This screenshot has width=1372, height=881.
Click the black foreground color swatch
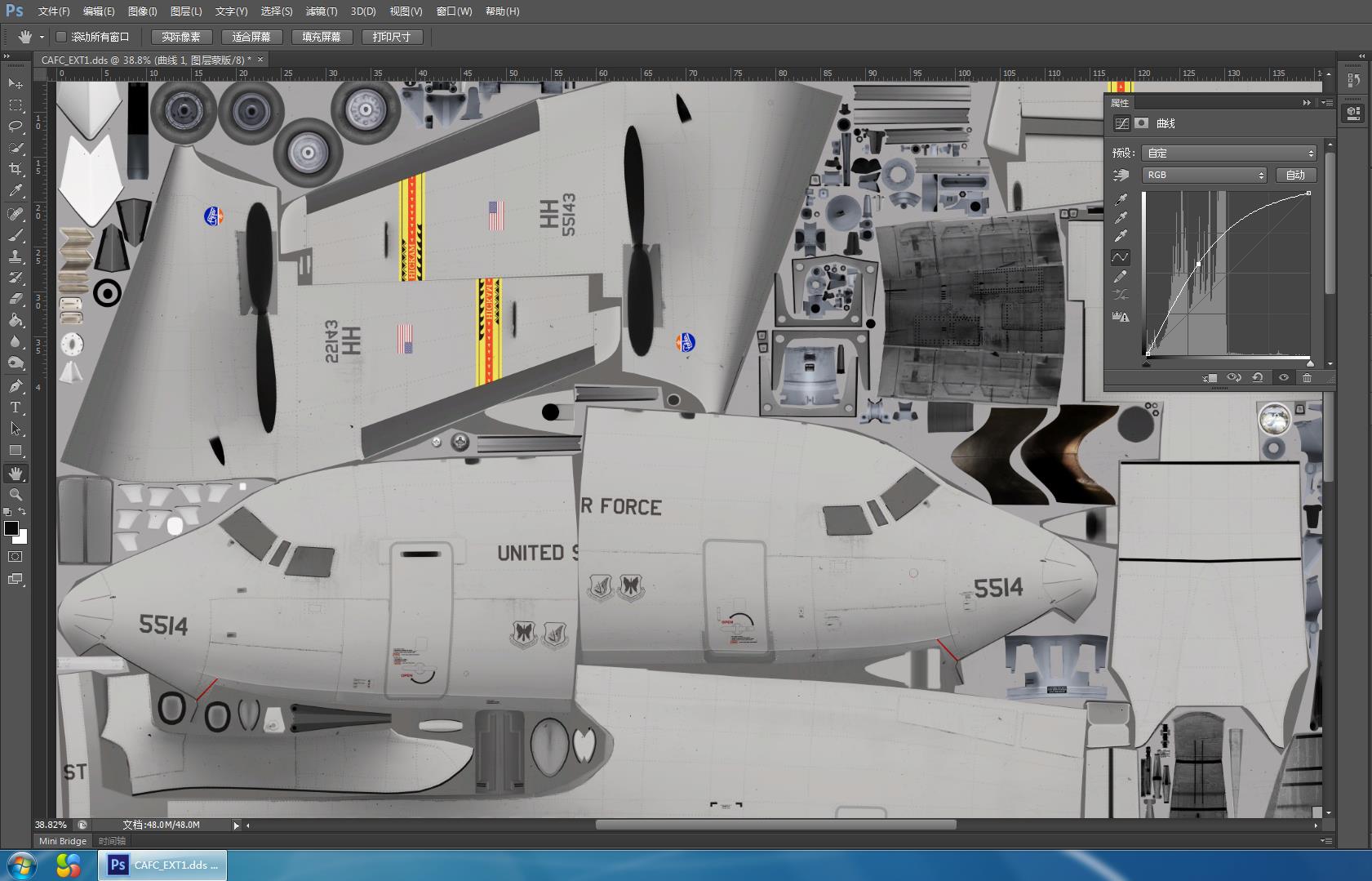pyautogui.click(x=11, y=527)
